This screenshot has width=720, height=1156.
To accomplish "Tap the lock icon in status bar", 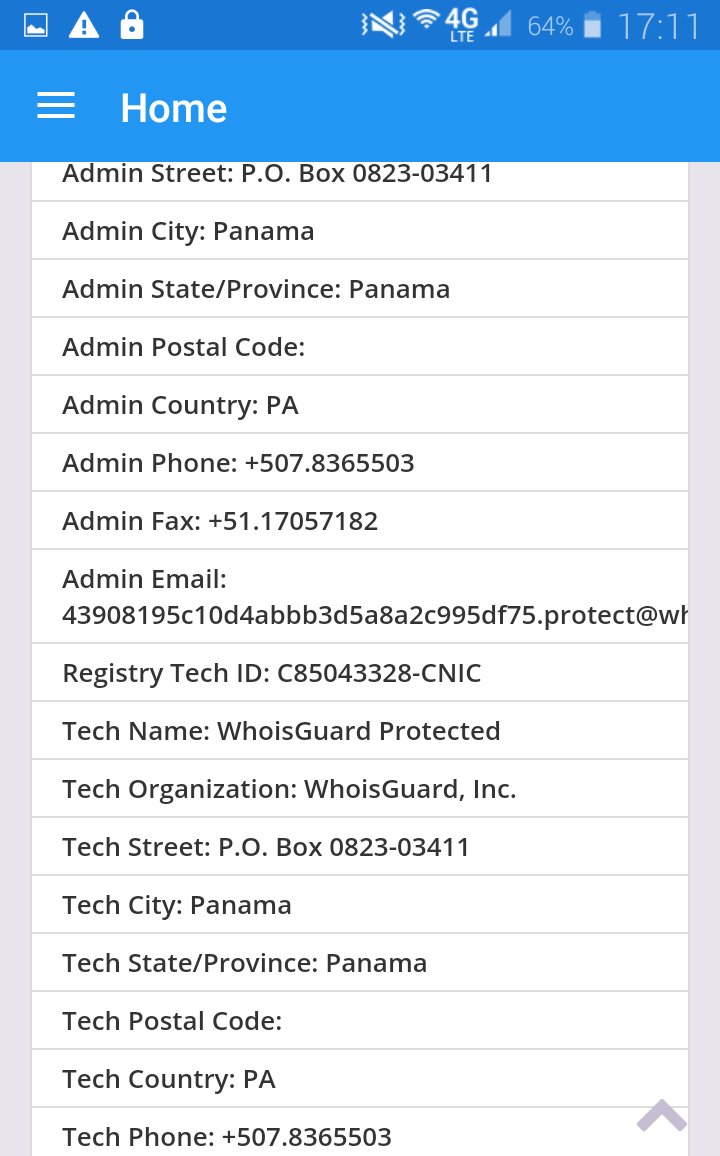I will (131, 26).
